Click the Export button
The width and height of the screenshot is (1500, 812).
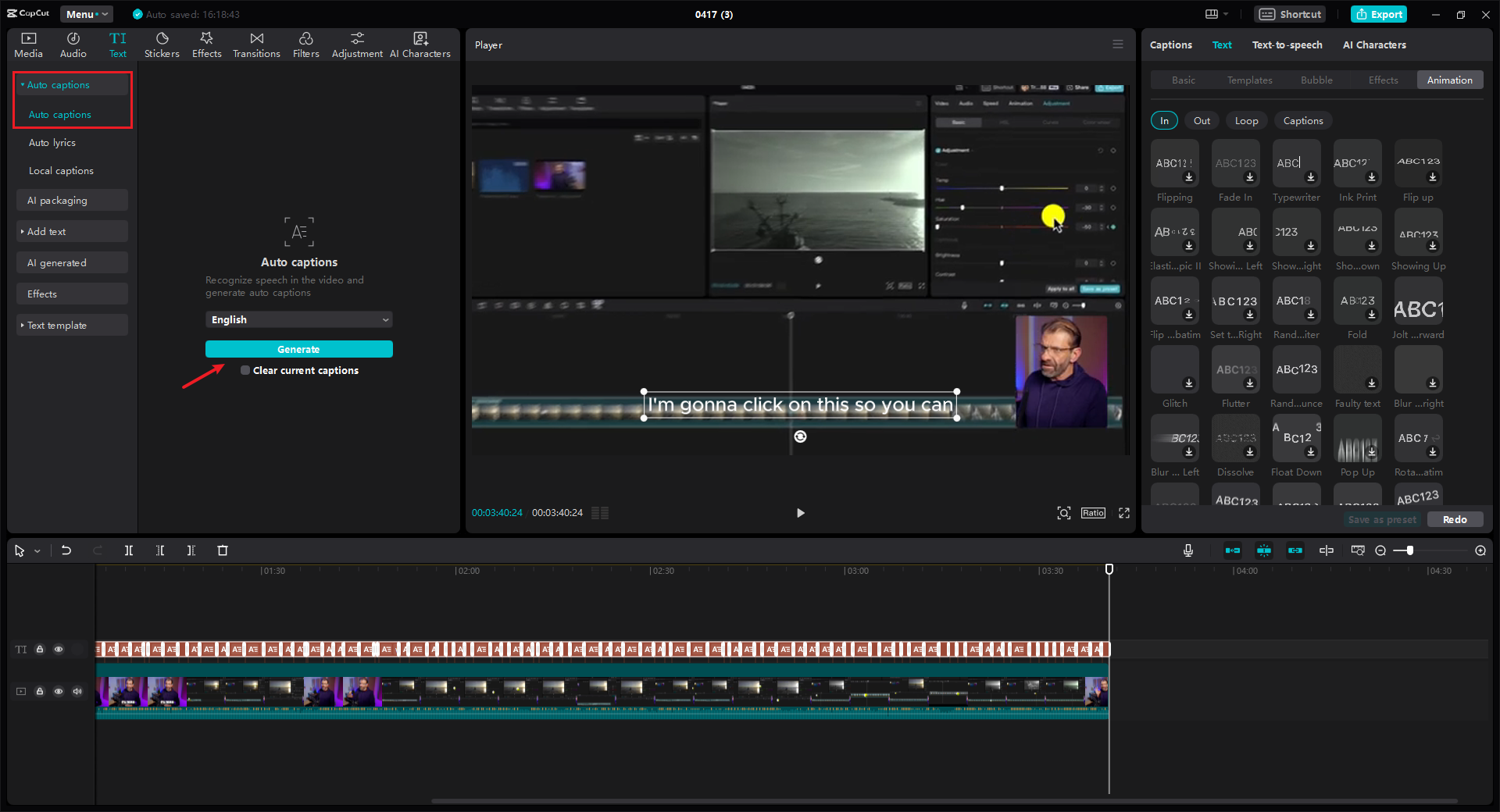tap(1379, 14)
